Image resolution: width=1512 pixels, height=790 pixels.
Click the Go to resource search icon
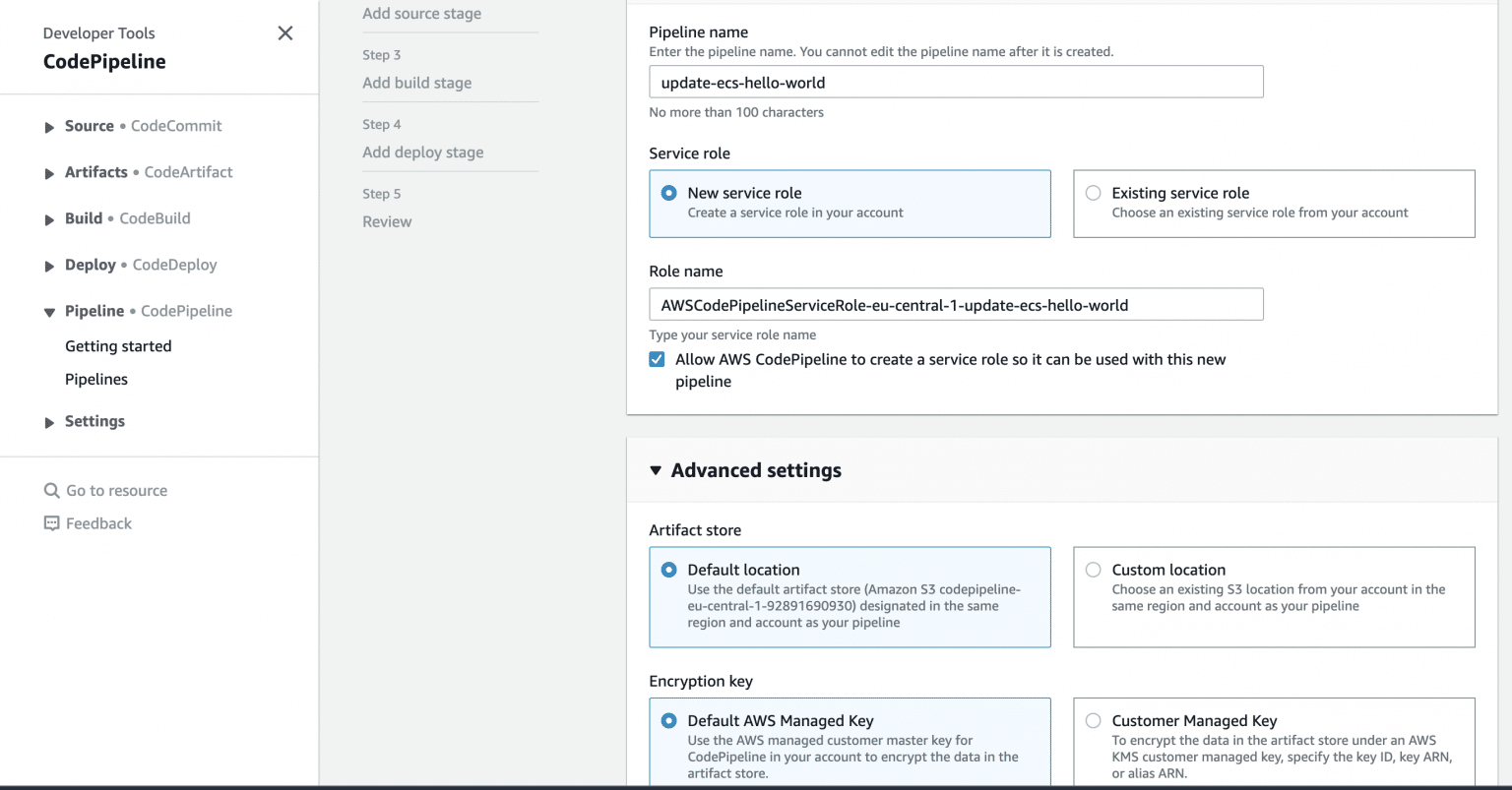[x=51, y=490]
